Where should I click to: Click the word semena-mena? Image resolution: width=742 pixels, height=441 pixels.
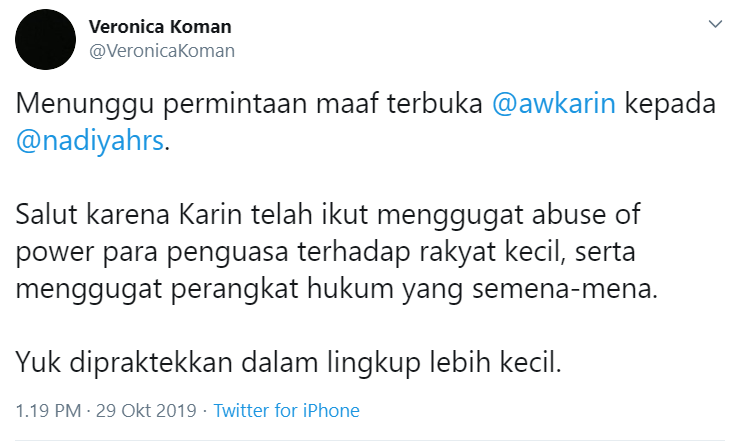565,289
